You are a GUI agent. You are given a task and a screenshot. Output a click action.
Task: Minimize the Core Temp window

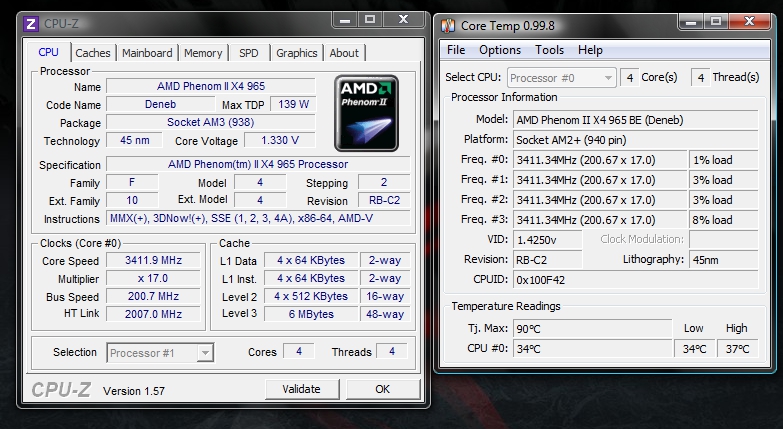(x=691, y=21)
